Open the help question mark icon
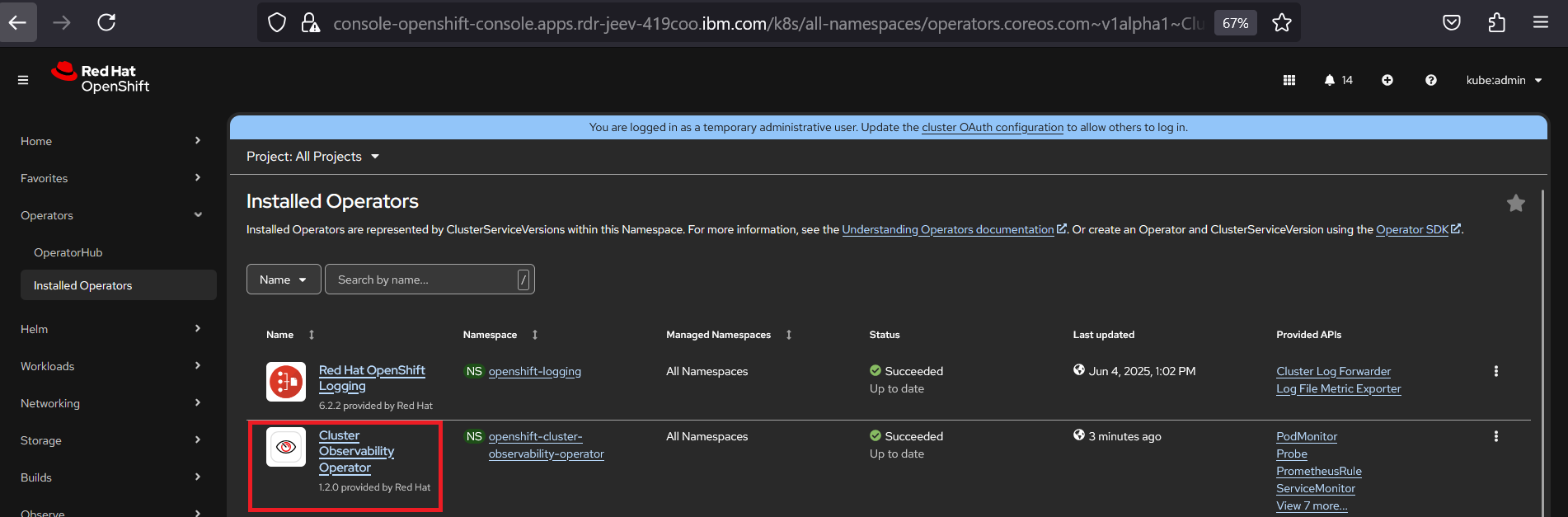 (x=1431, y=80)
